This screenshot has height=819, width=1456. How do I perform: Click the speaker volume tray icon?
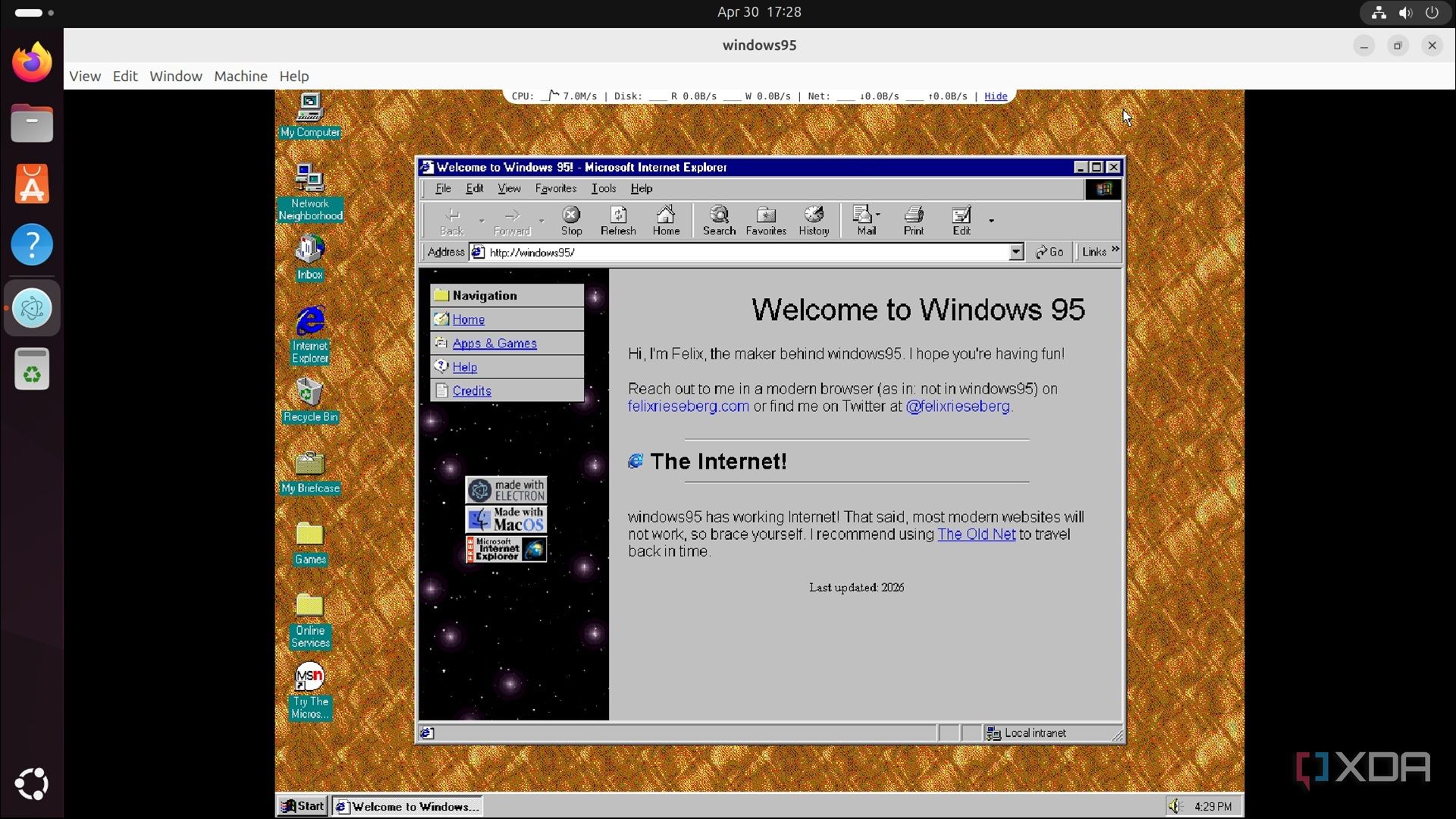coord(1175,806)
